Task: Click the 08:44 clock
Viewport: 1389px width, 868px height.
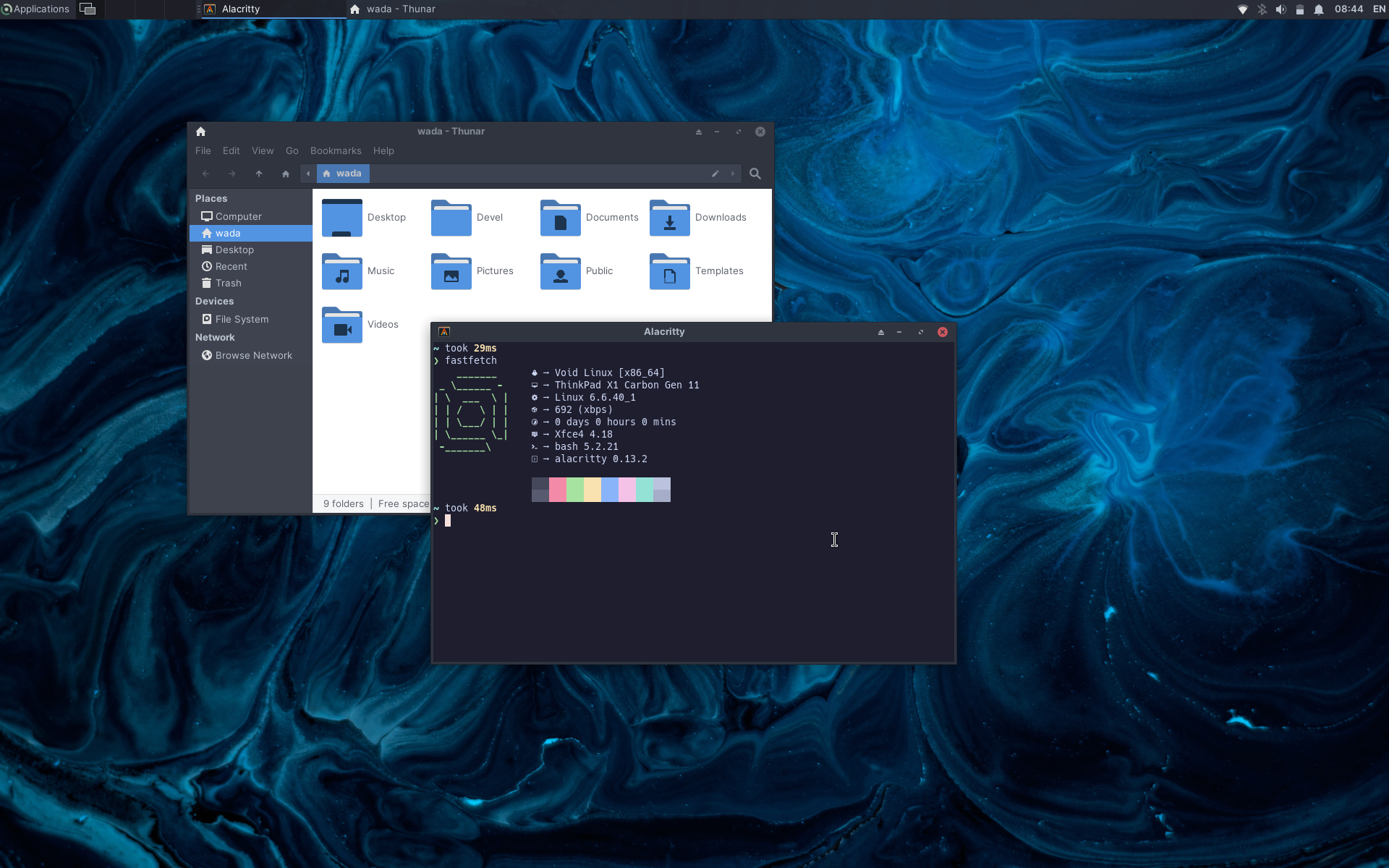Action: pos(1348,9)
